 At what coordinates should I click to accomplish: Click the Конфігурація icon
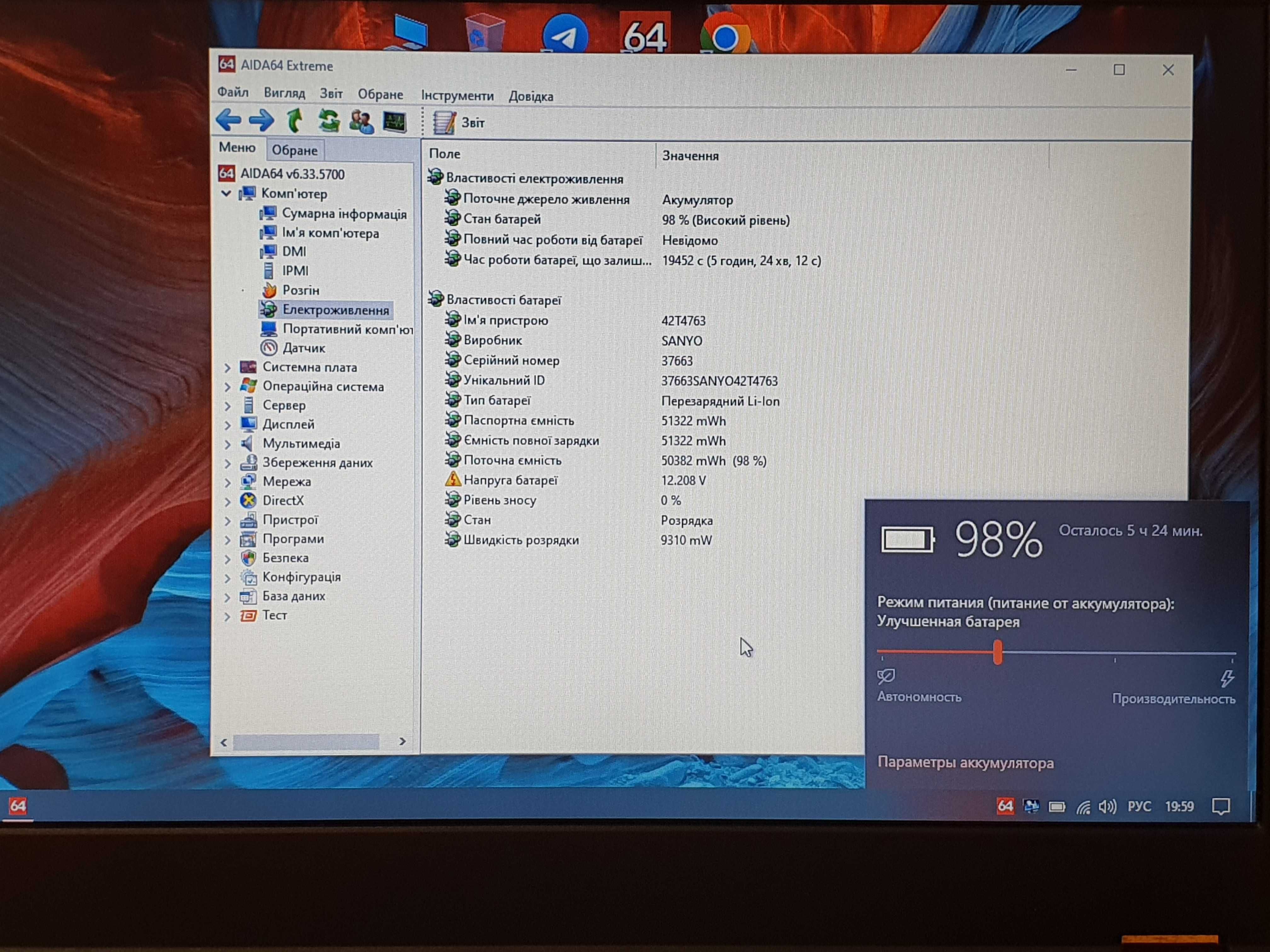(x=248, y=577)
